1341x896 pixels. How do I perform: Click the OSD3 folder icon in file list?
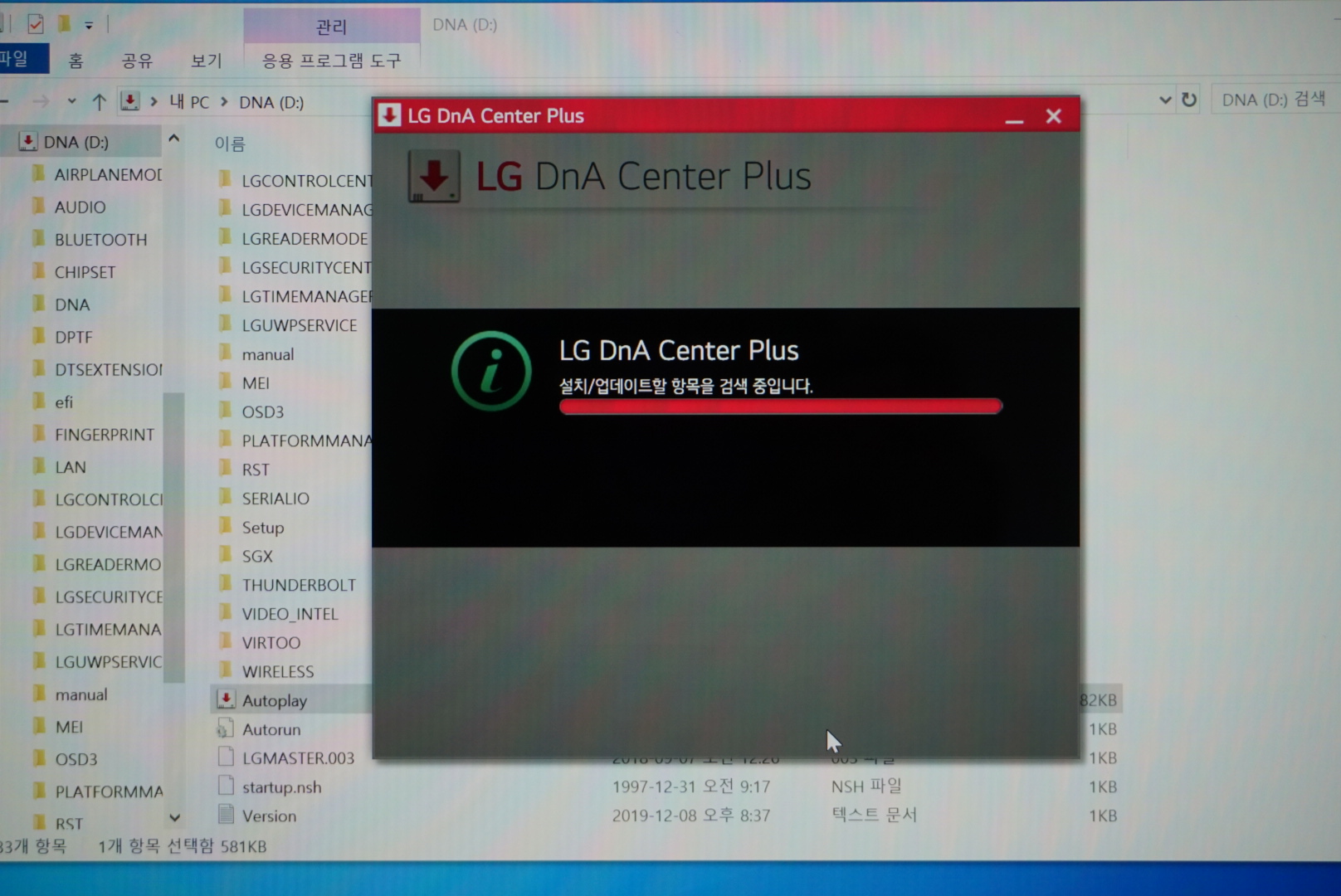click(225, 410)
